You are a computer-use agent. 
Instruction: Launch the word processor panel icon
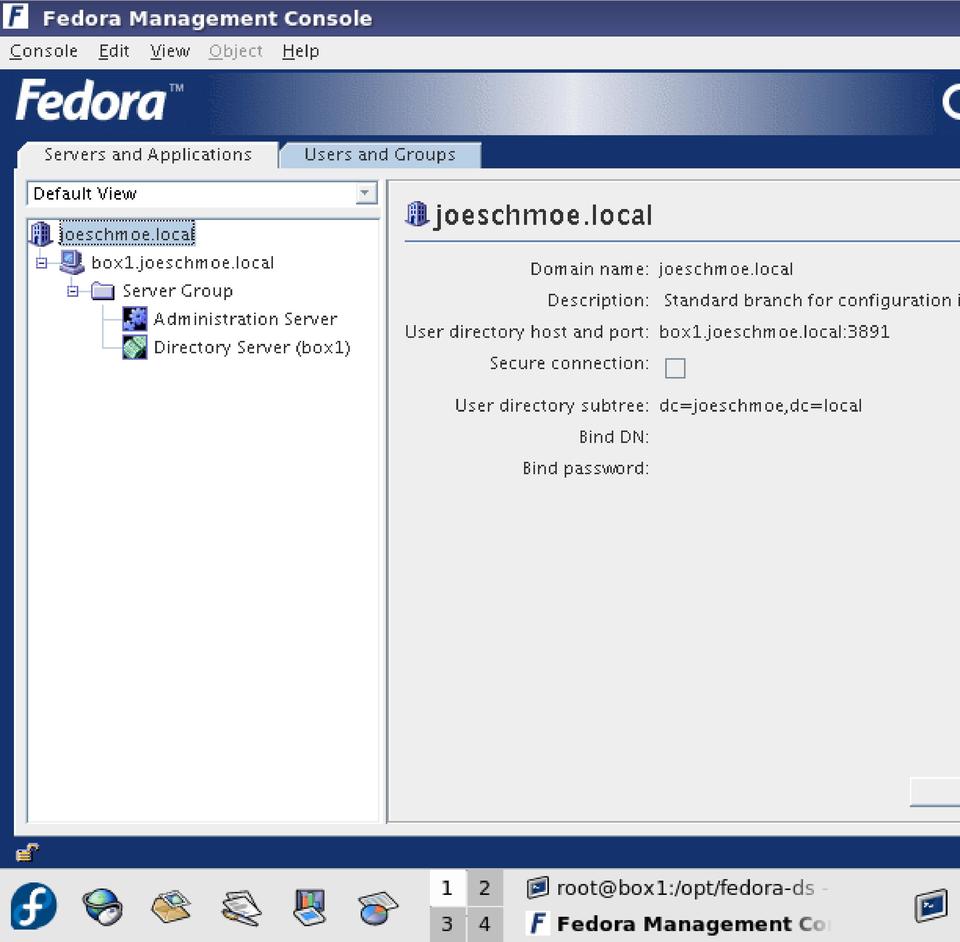pos(241,907)
